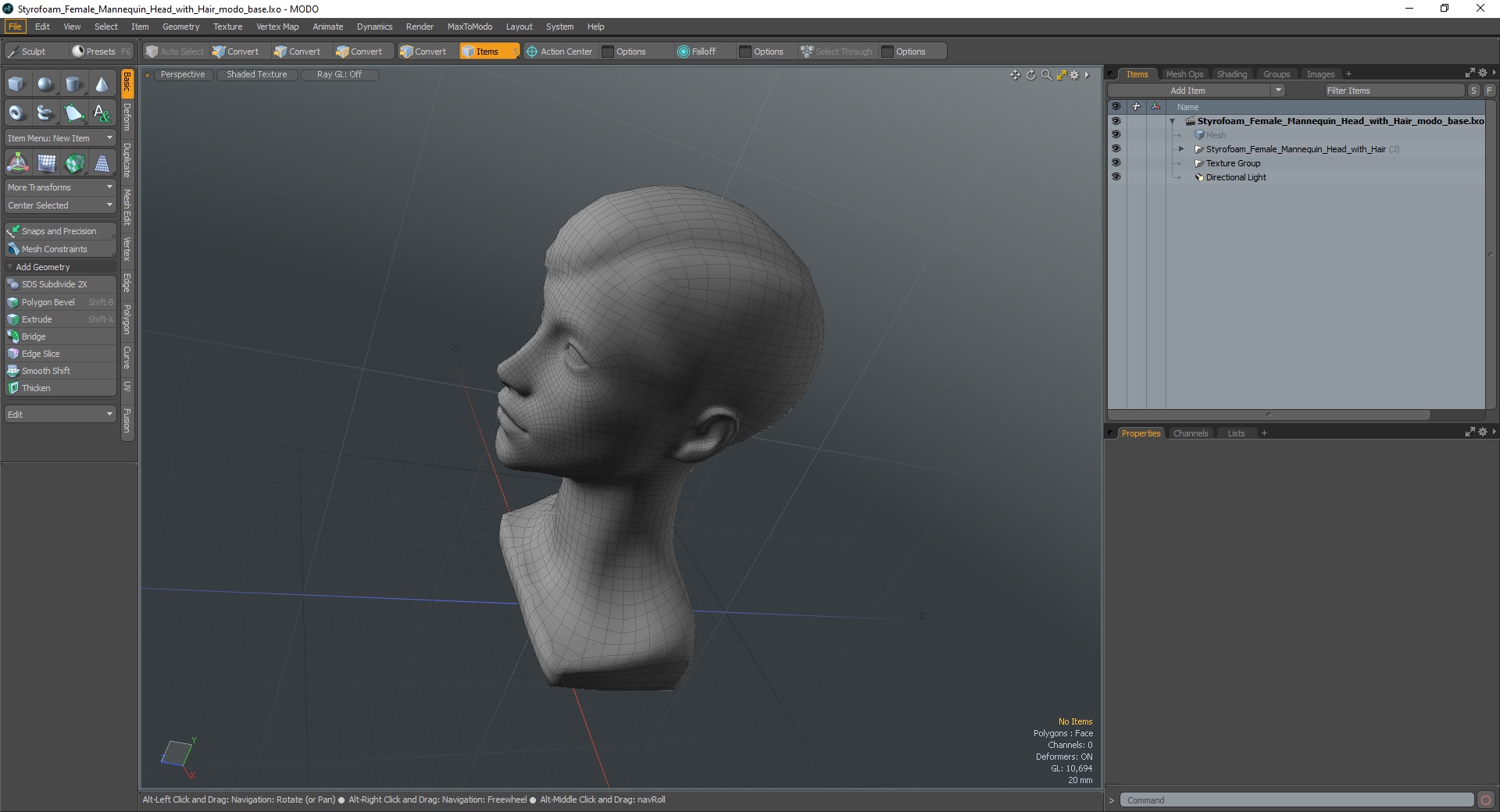
Task: Click Snaps and Precision button
Action: 60,231
